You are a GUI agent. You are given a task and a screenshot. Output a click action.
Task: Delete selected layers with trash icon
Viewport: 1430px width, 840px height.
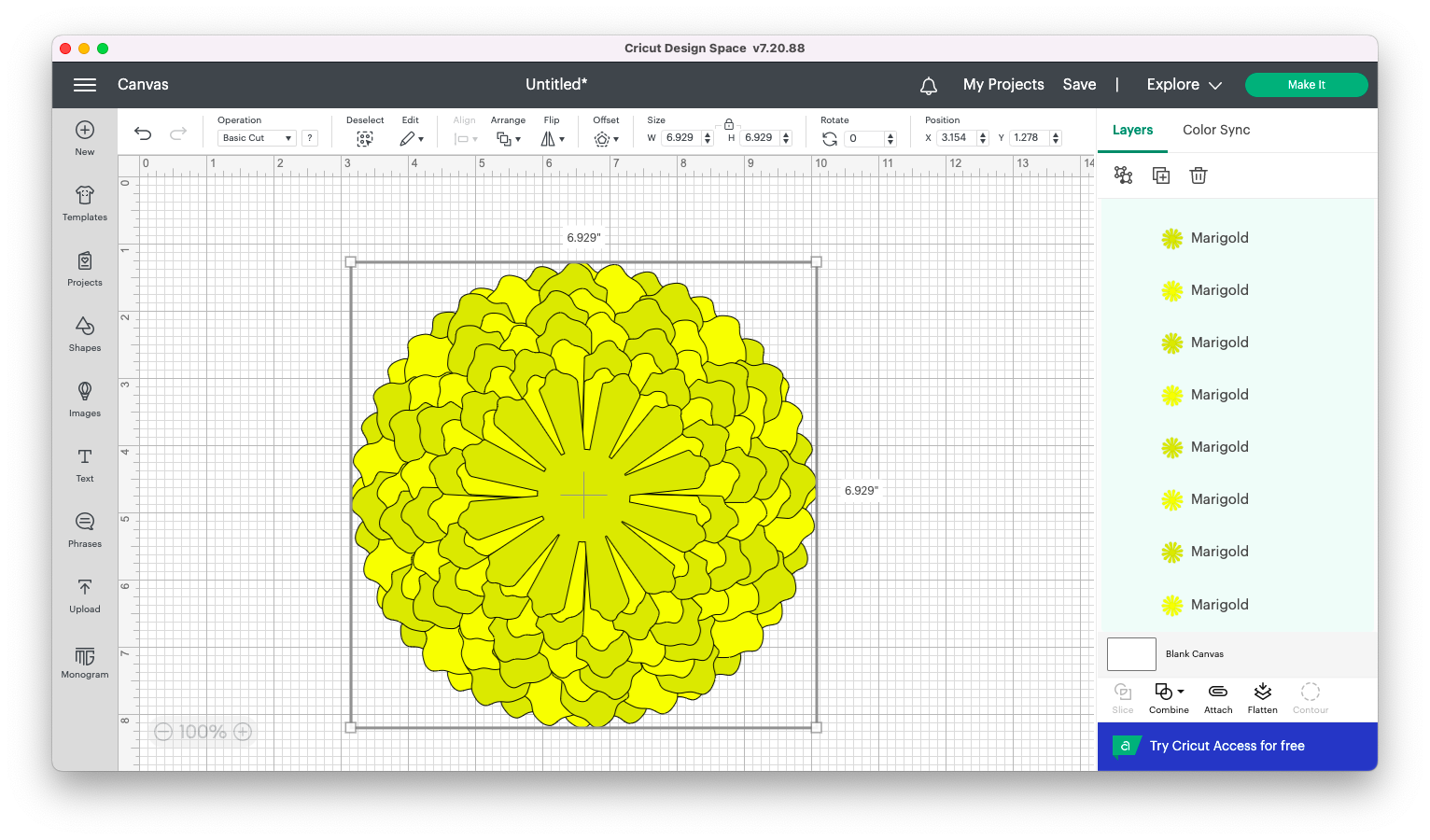[x=1199, y=175]
